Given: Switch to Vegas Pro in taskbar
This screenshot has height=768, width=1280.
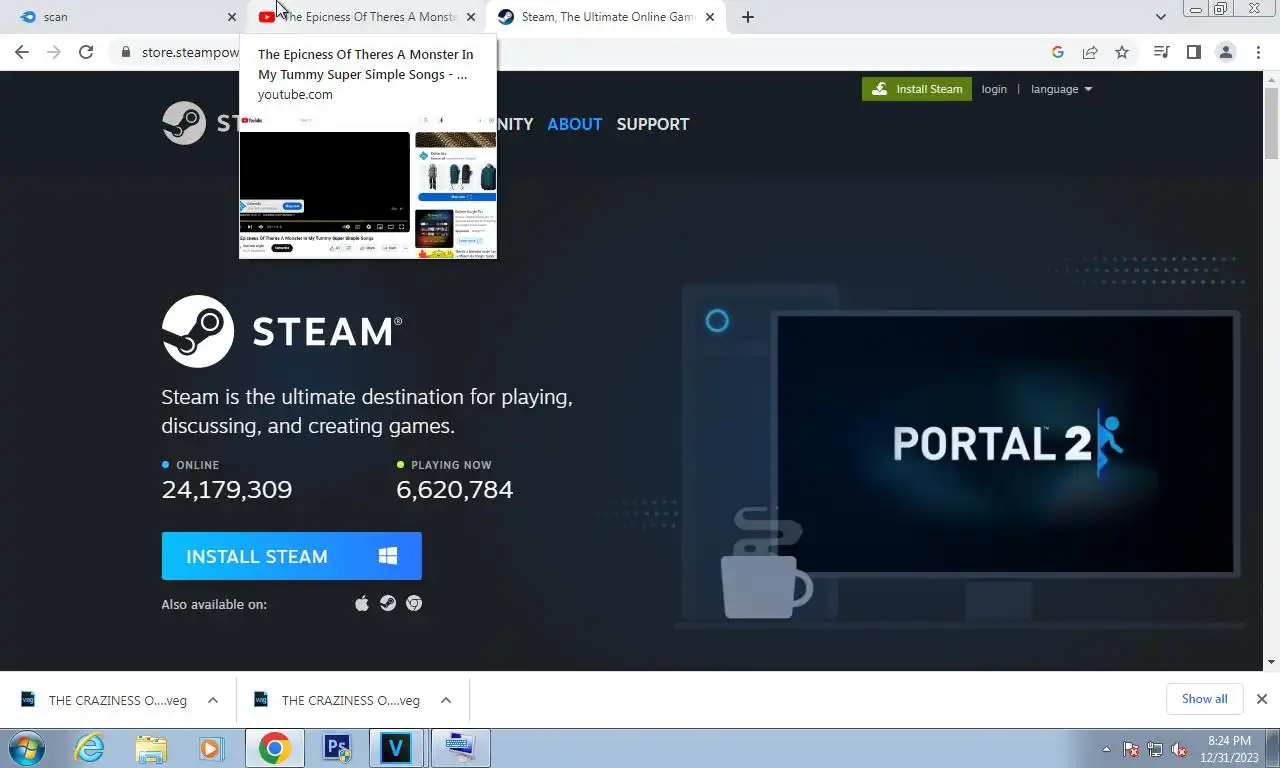Looking at the screenshot, I should [396, 748].
